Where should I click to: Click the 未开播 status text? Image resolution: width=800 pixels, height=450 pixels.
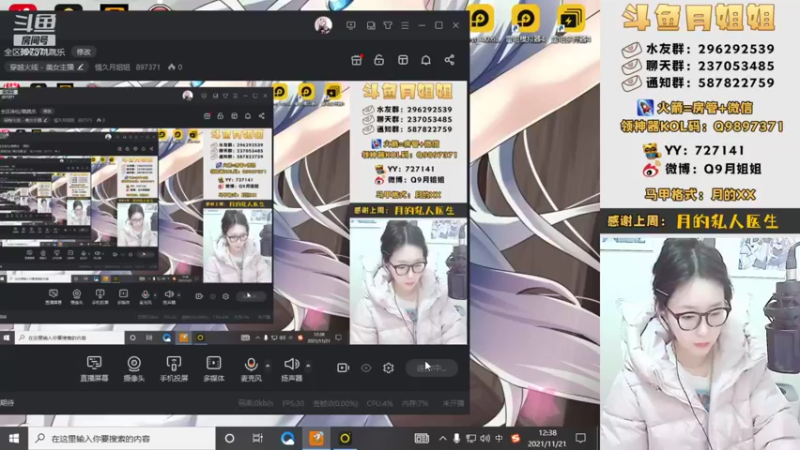click(x=454, y=403)
